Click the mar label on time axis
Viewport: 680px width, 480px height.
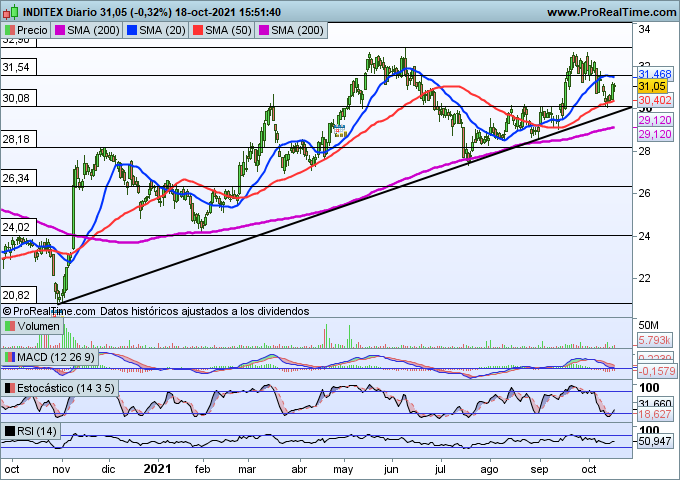pyautogui.click(x=247, y=469)
